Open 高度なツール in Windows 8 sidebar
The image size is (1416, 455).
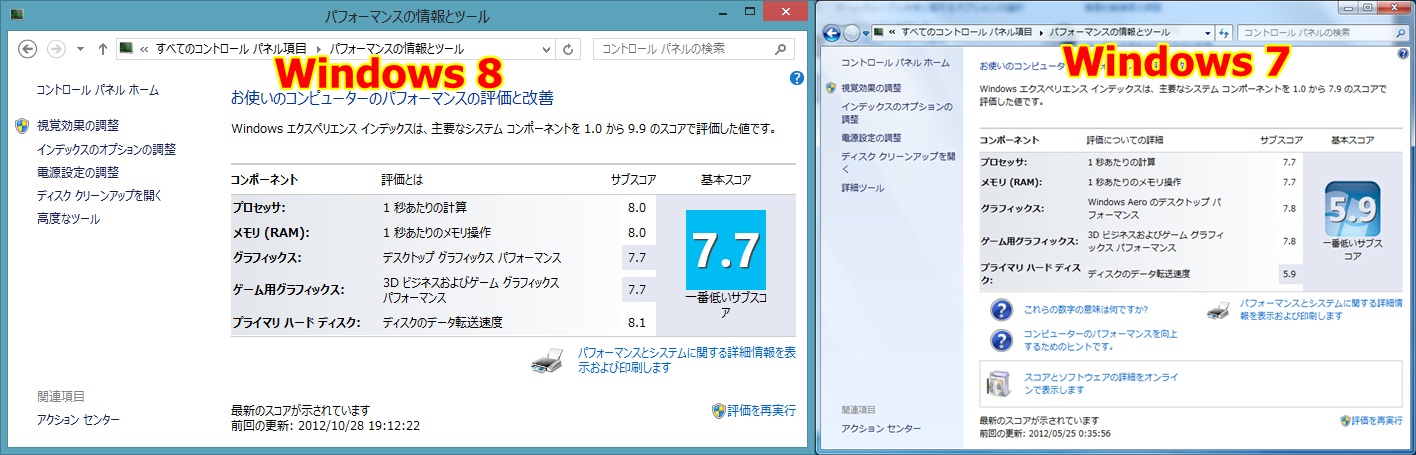tap(68, 218)
